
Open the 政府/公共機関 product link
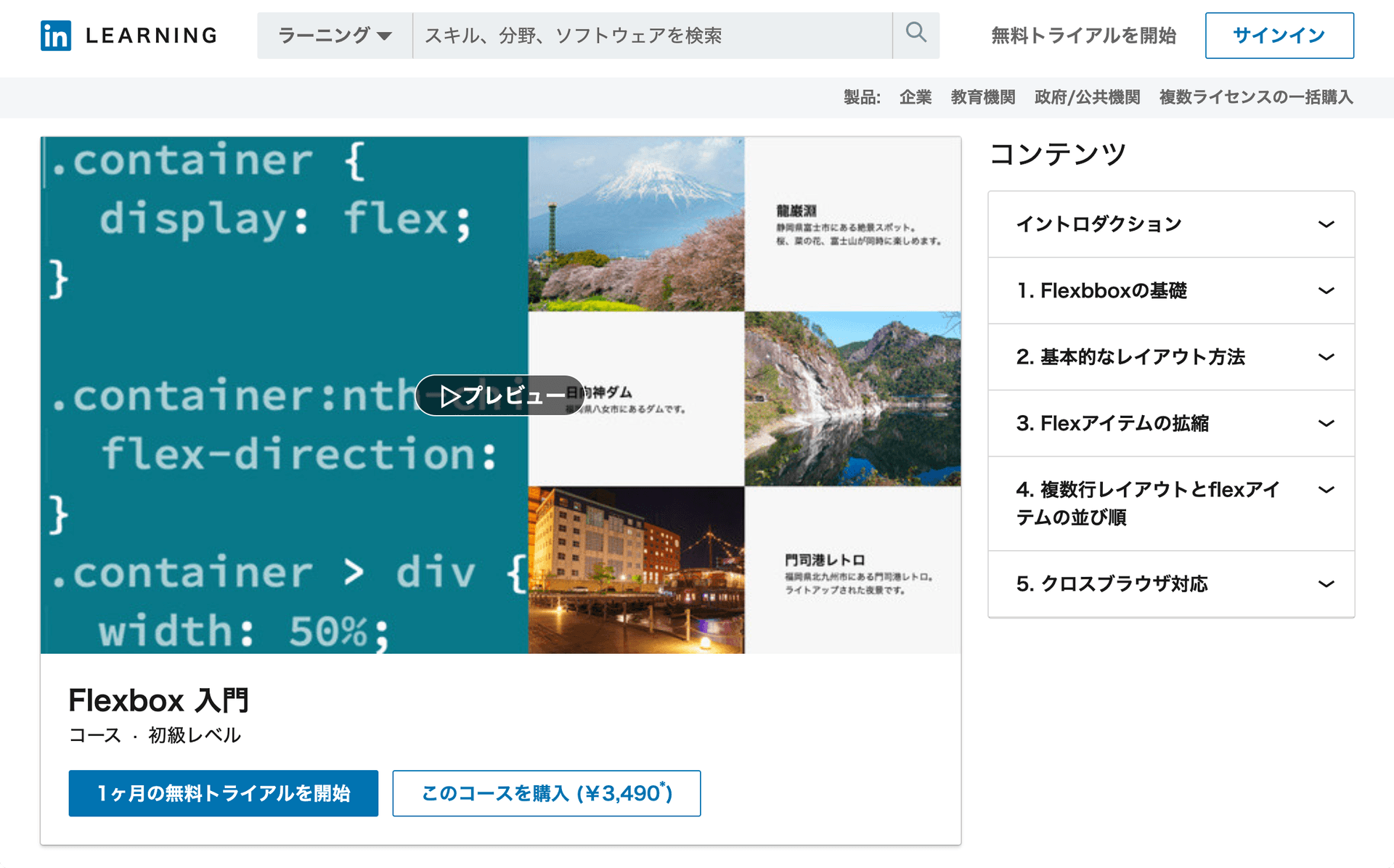(1086, 97)
